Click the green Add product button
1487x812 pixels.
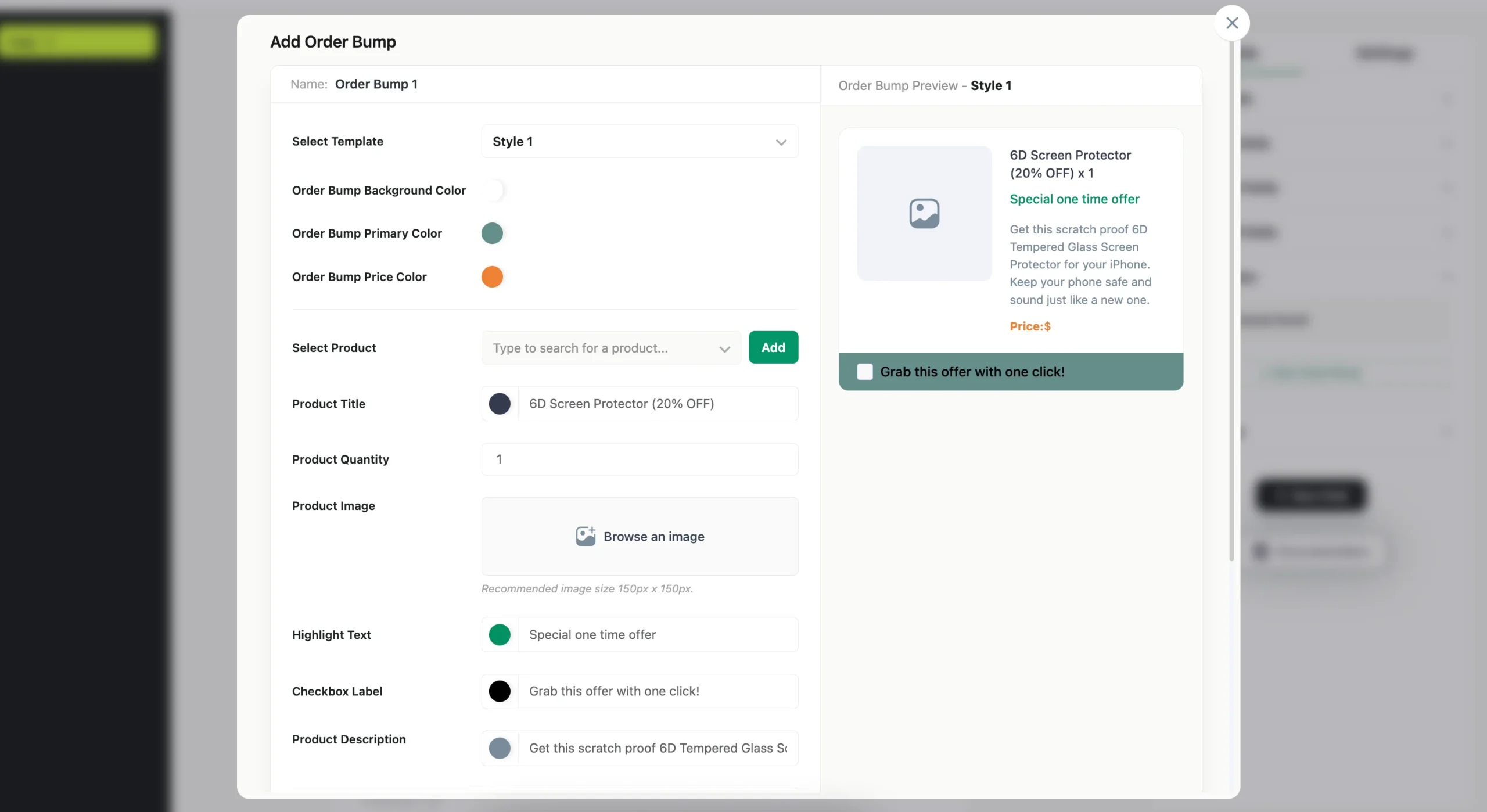click(x=773, y=347)
